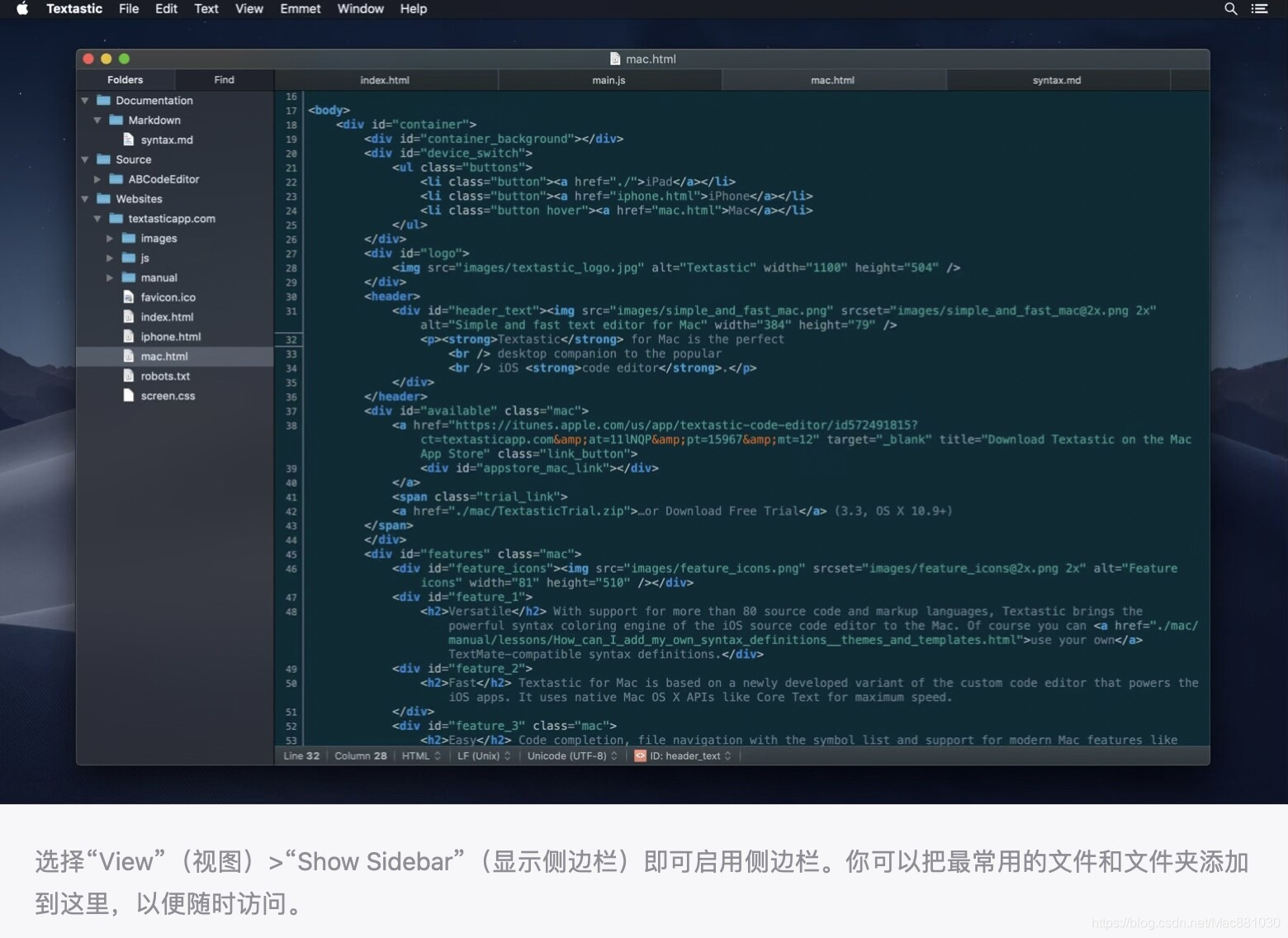
Task: Select the Folders sidebar tab
Action: click(x=125, y=80)
